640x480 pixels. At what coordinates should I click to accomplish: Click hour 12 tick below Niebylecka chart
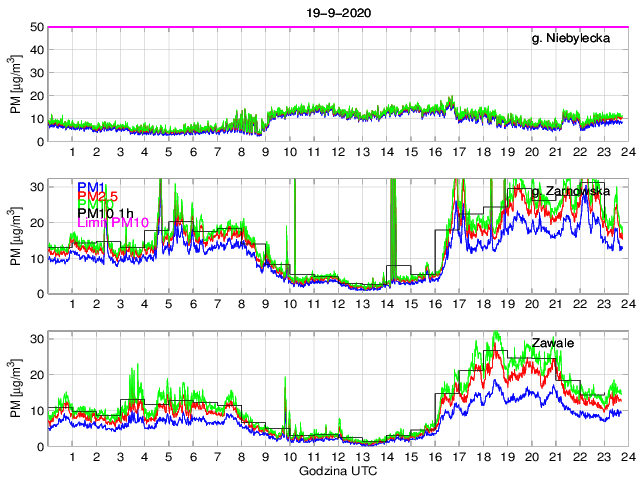point(338,152)
